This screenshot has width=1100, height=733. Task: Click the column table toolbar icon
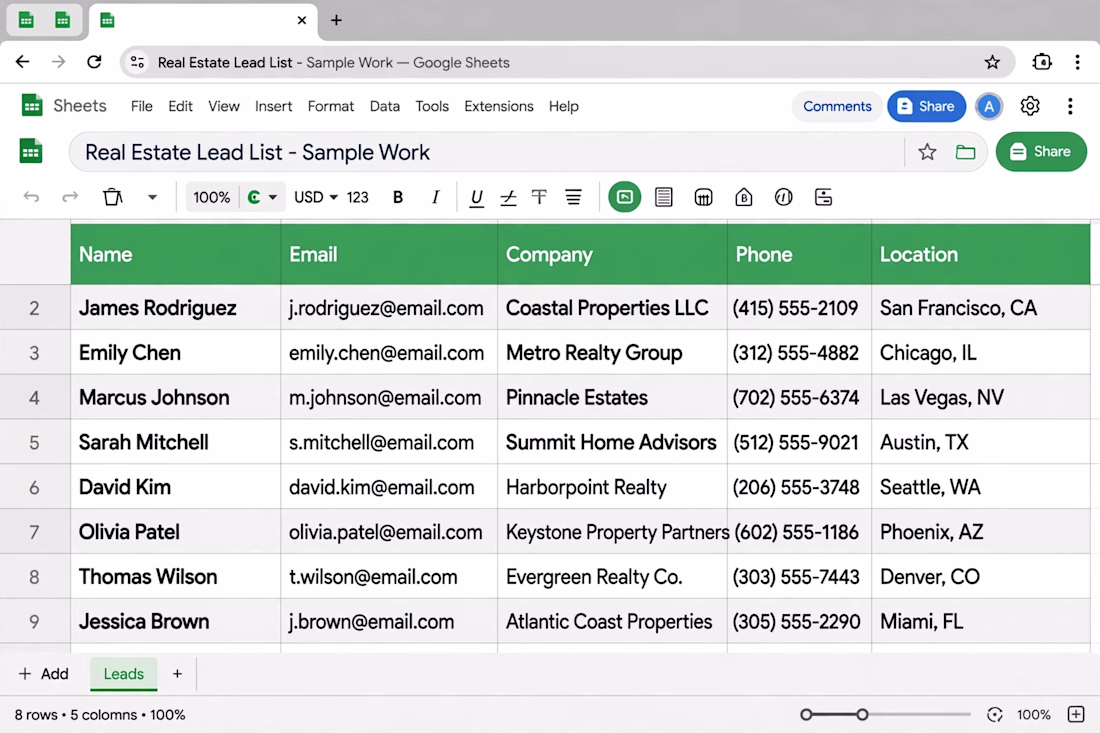coord(703,197)
